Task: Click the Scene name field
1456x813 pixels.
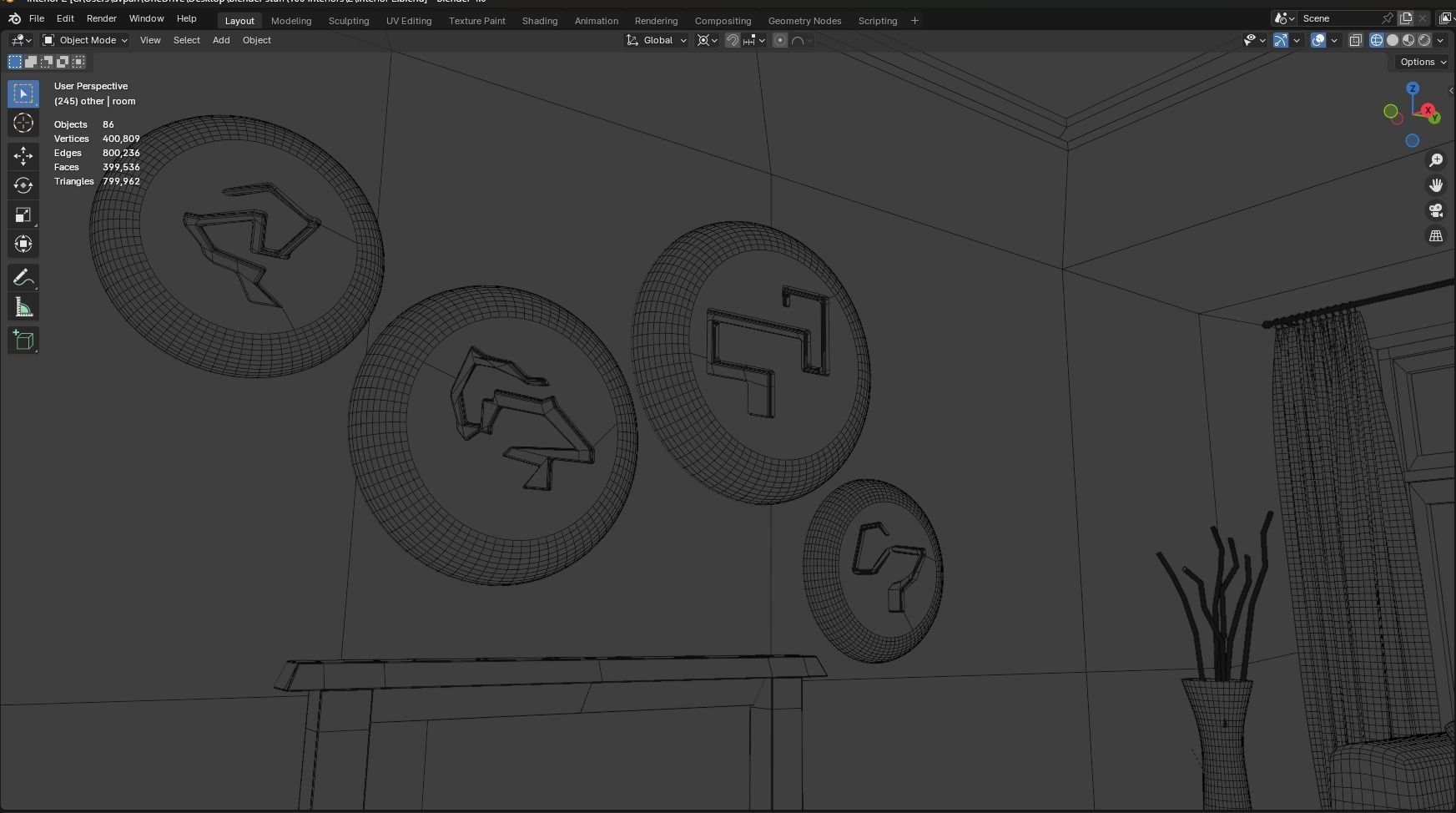Action: tap(1340, 18)
